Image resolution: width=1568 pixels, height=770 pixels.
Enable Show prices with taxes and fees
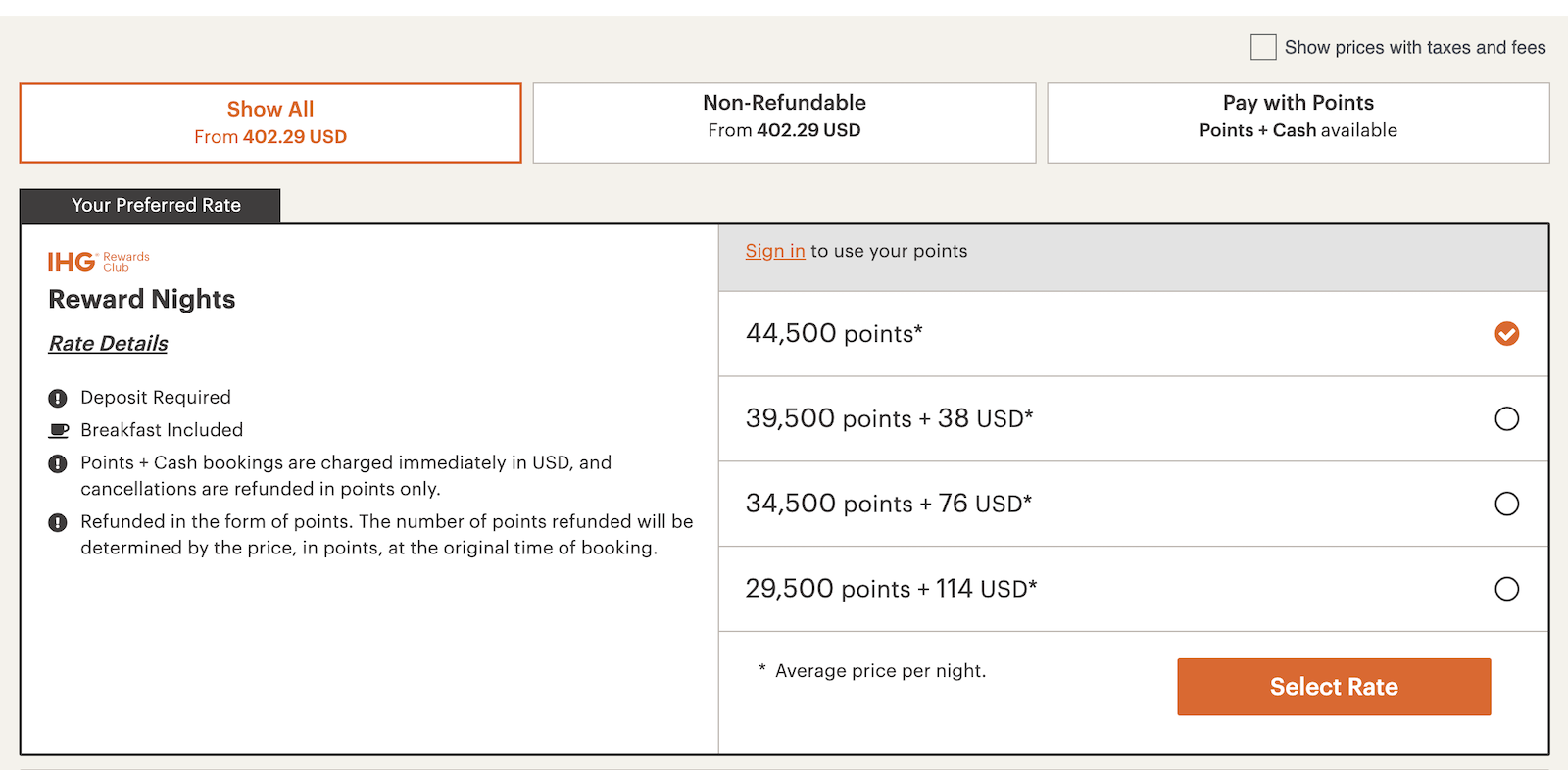click(1263, 46)
